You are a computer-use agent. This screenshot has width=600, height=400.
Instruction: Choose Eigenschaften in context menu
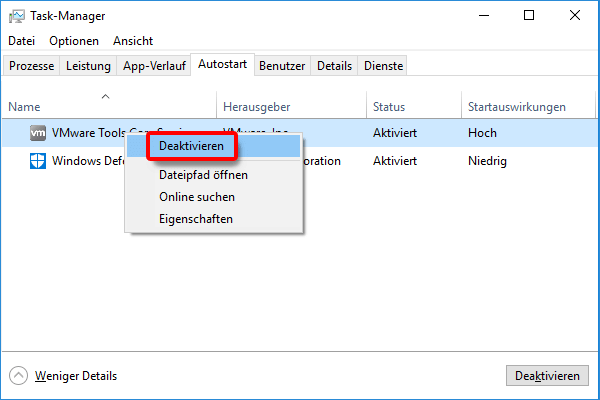pyautogui.click(x=214, y=219)
